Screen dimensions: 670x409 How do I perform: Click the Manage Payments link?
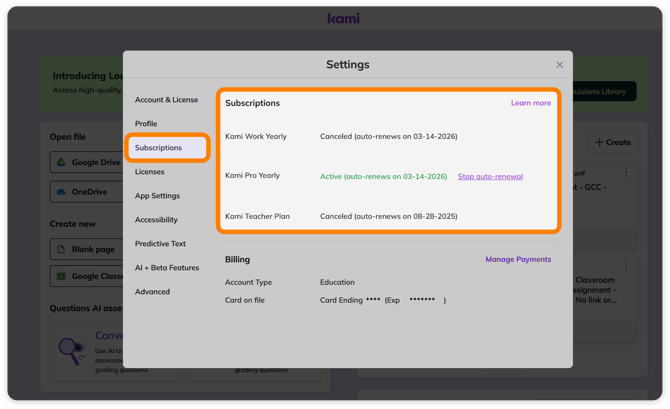click(x=518, y=259)
